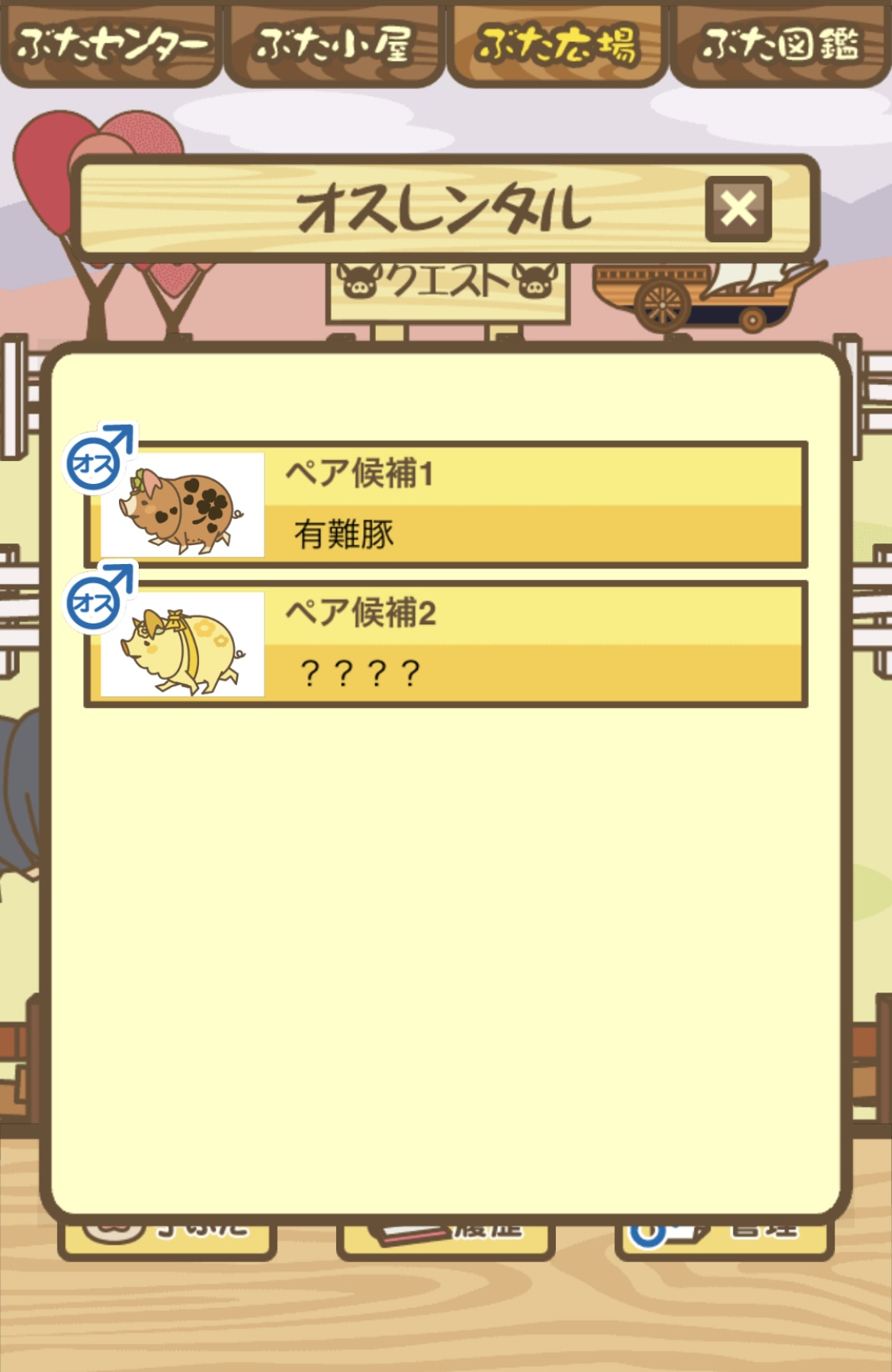Click male symbol badge on candidate 2
This screenshot has width=892, height=1372.
pos(100,598)
